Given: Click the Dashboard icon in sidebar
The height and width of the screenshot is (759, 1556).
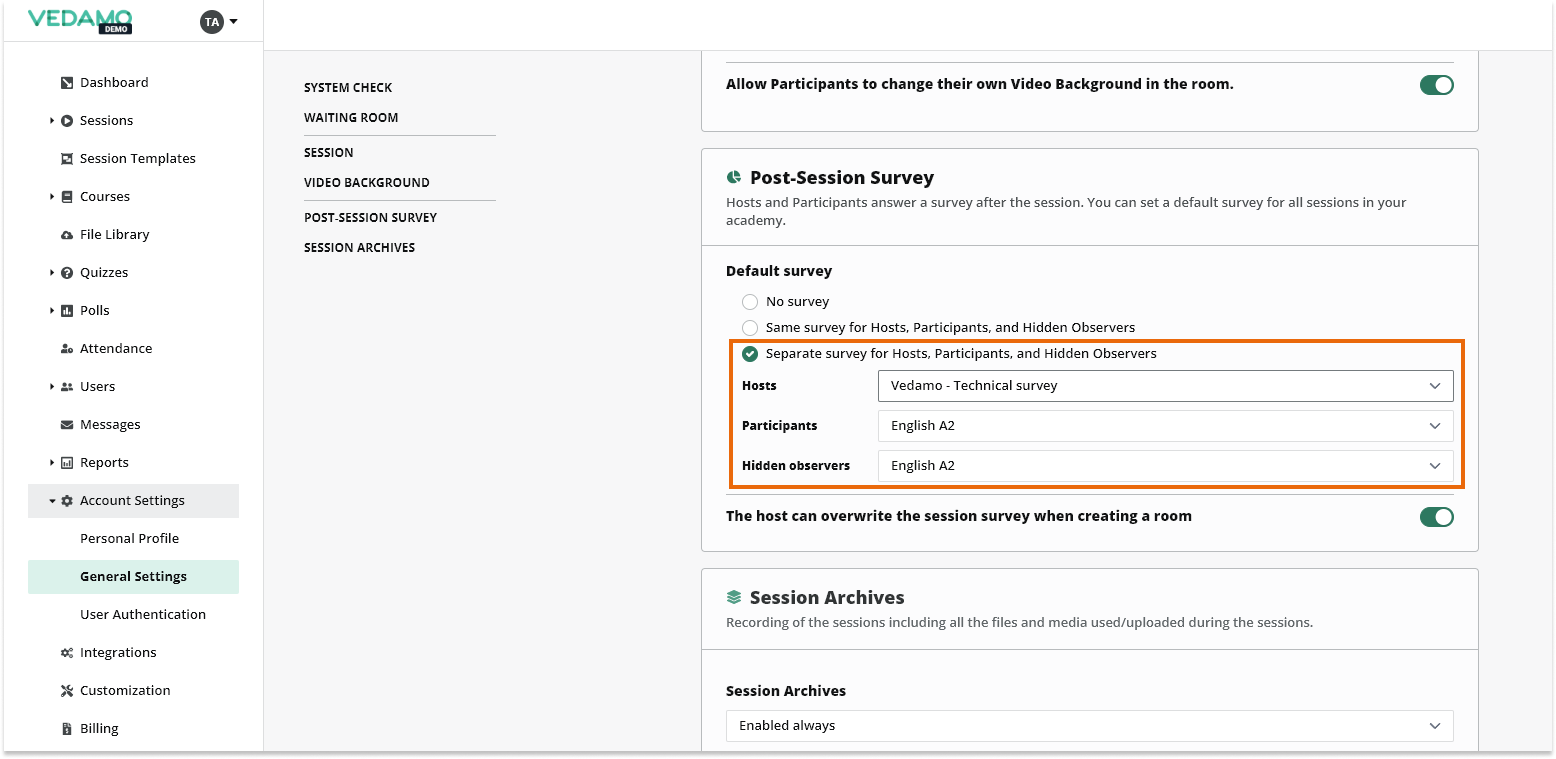Looking at the screenshot, I should point(67,83).
